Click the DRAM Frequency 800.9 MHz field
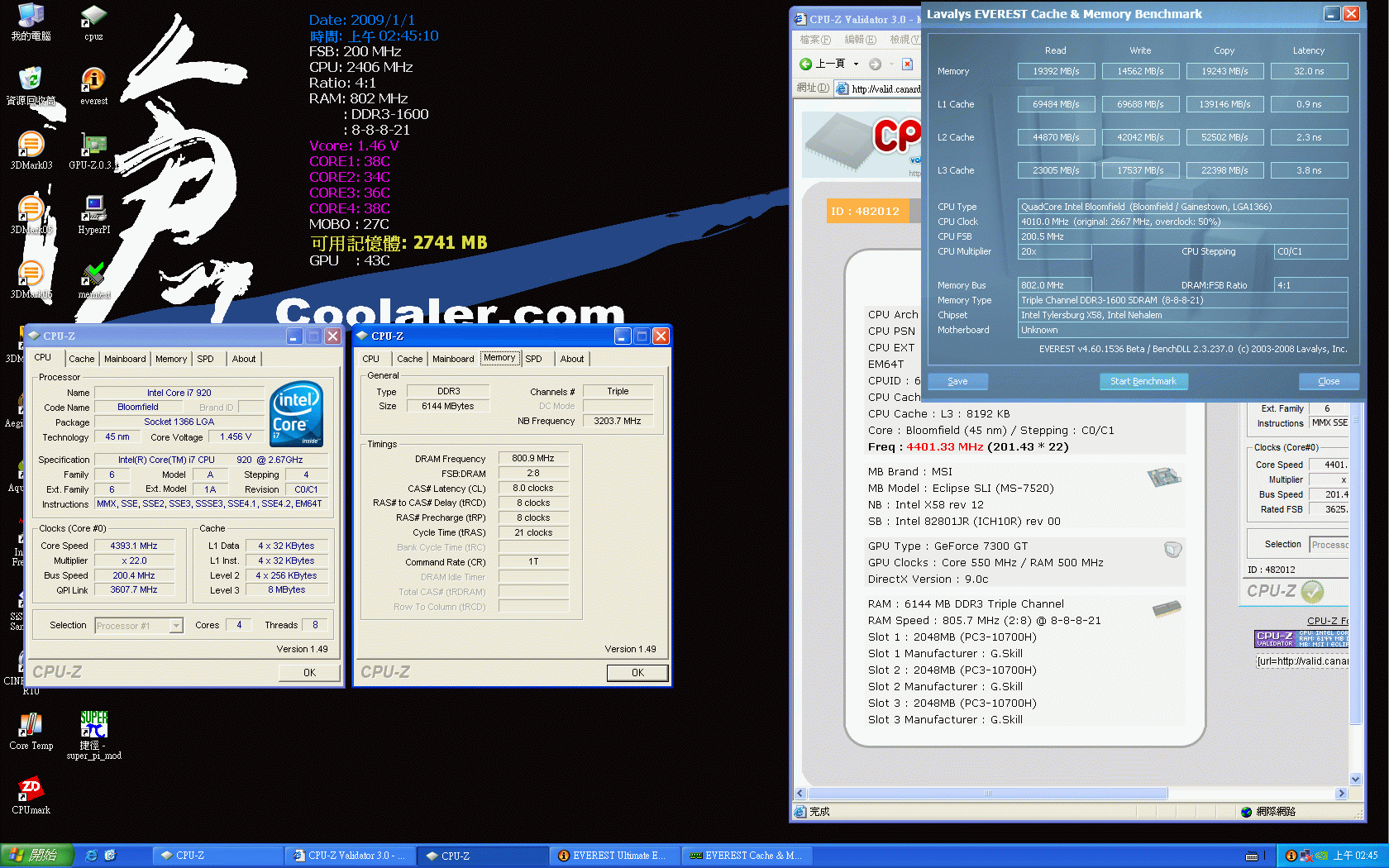 tap(532, 458)
